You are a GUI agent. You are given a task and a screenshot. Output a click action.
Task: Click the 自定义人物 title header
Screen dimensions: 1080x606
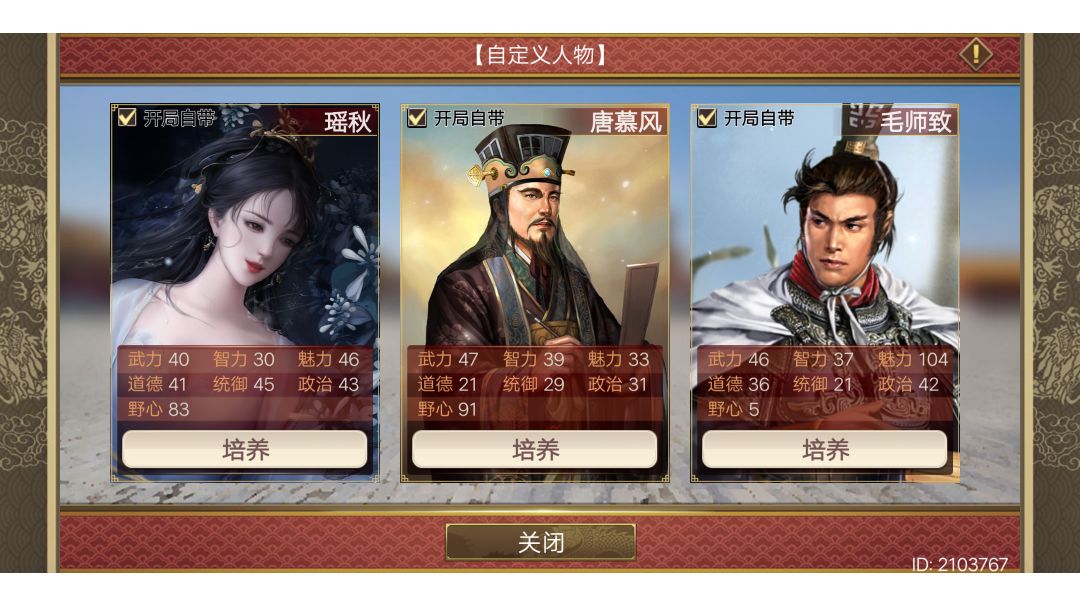[x=541, y=54]
